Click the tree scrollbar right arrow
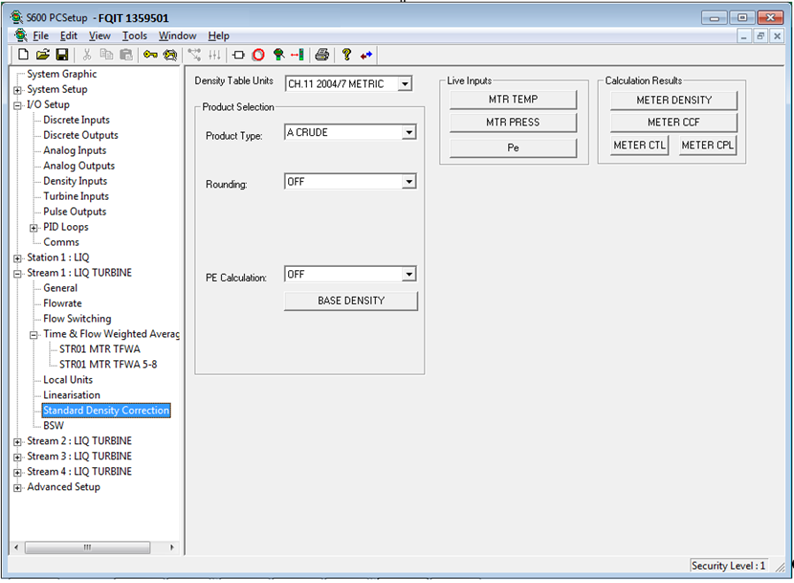 click(x=172, y=548)
